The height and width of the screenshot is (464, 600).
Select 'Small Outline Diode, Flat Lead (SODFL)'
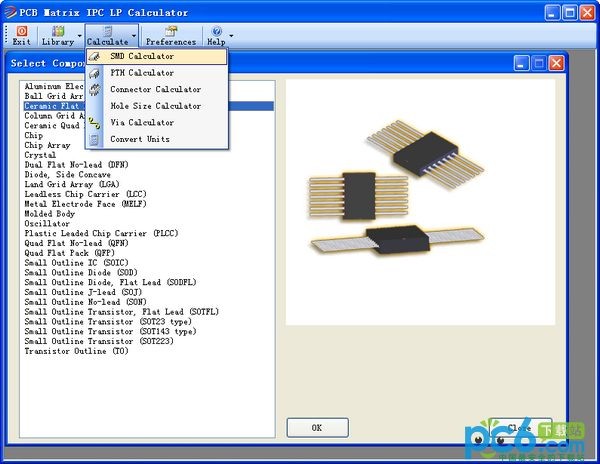[x=110, y=282]
